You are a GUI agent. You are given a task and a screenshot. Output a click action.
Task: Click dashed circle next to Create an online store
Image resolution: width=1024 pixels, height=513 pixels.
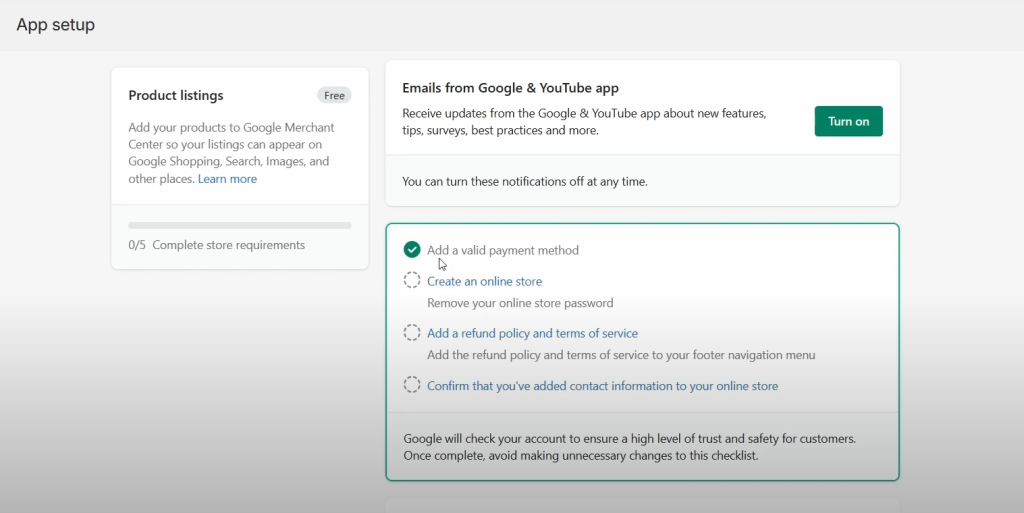(x=412, y=281)
